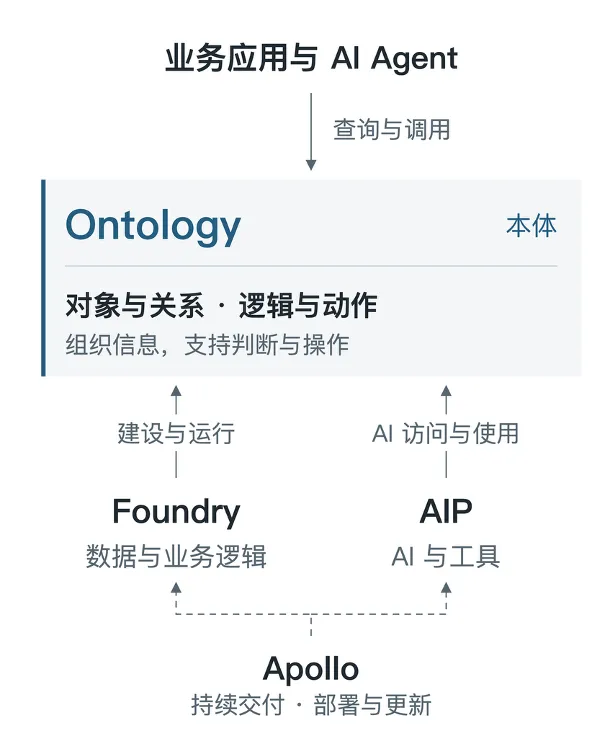
Task: Click 对象与关系 · 逻辑与动作 bold text
Action: click(221, 305)
